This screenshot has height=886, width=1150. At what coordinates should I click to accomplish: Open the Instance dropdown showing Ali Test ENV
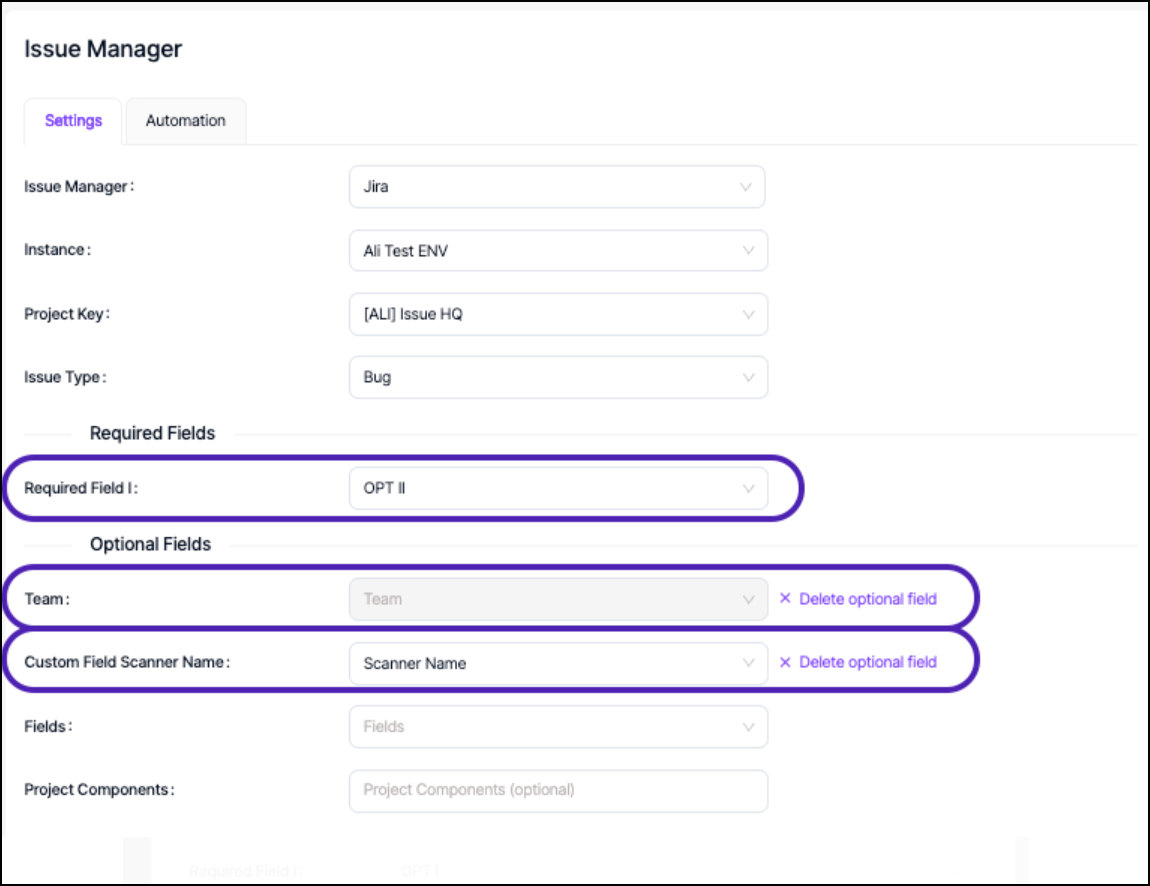pos(557,251)
